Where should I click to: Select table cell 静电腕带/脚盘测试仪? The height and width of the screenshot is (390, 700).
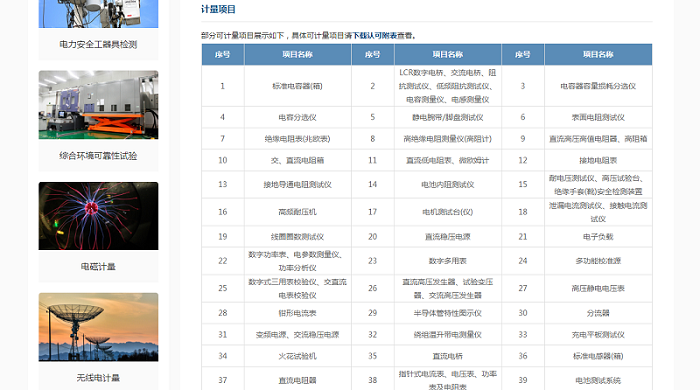[448, 117]
